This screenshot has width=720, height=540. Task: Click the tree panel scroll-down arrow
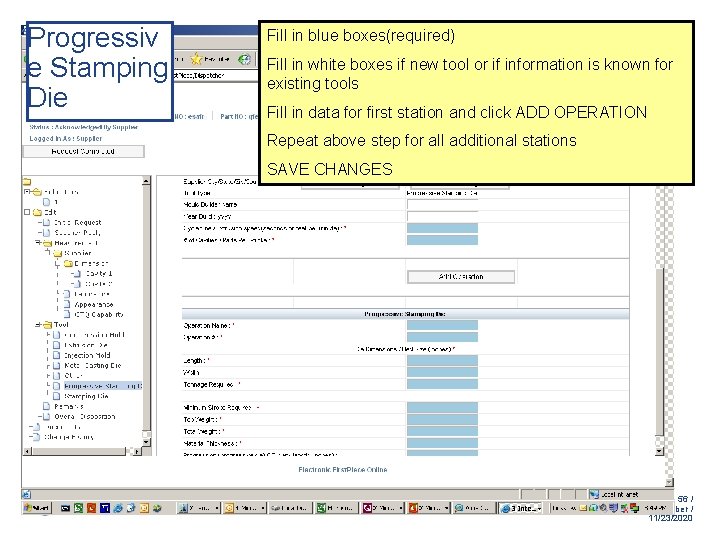click(x=146, y=442)
